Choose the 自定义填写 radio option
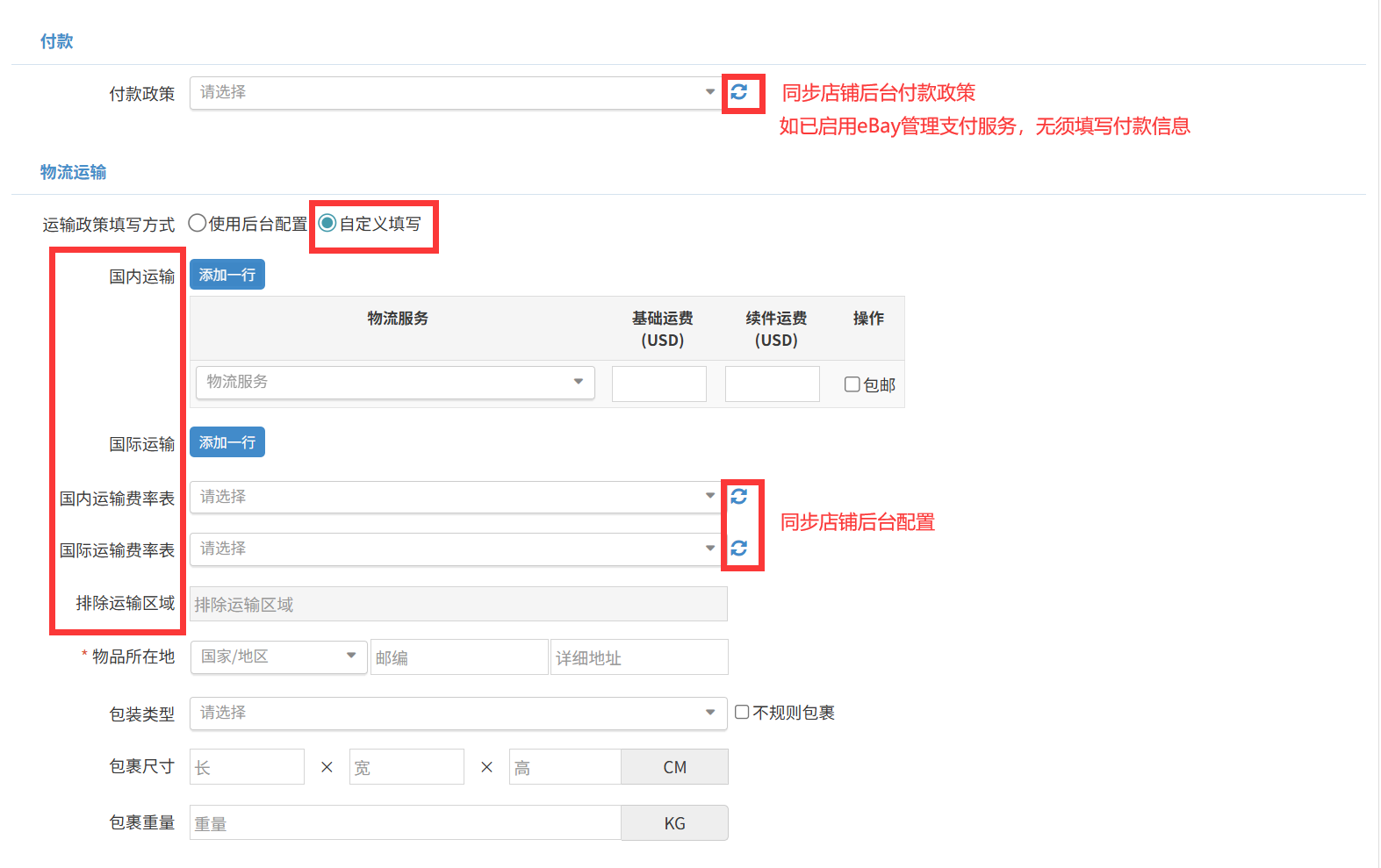Screen dimensions: 1381x868 tap(327, 223)
